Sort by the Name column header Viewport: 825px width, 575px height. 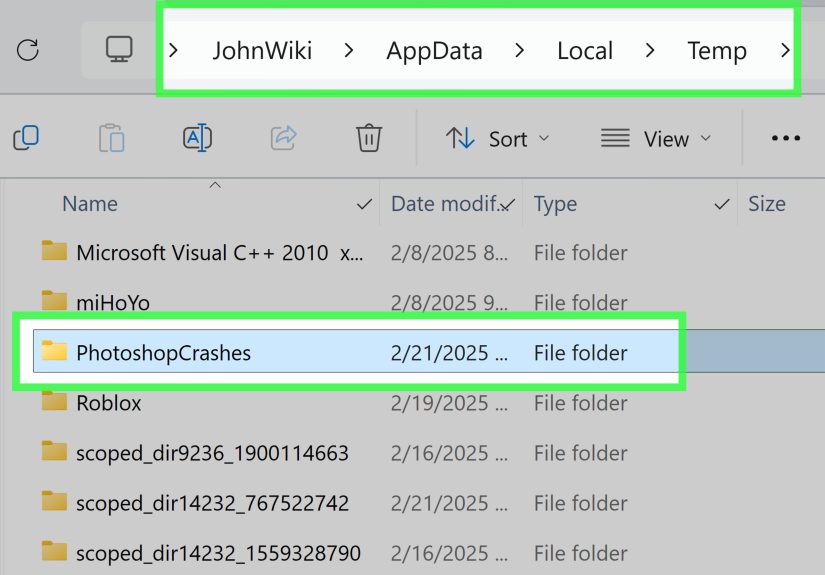[x=90, y=204]
